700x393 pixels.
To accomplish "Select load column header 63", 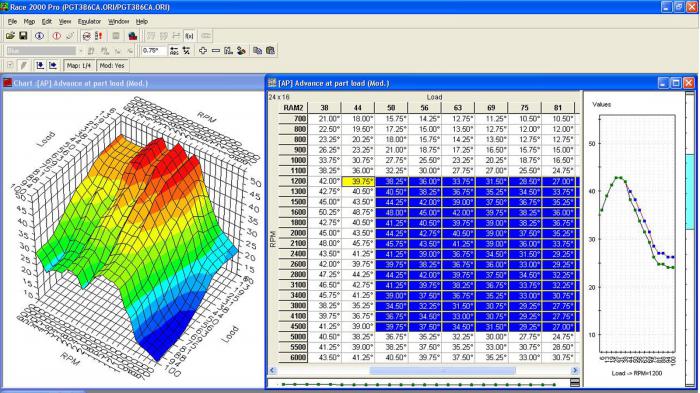I will pos(458,108).
